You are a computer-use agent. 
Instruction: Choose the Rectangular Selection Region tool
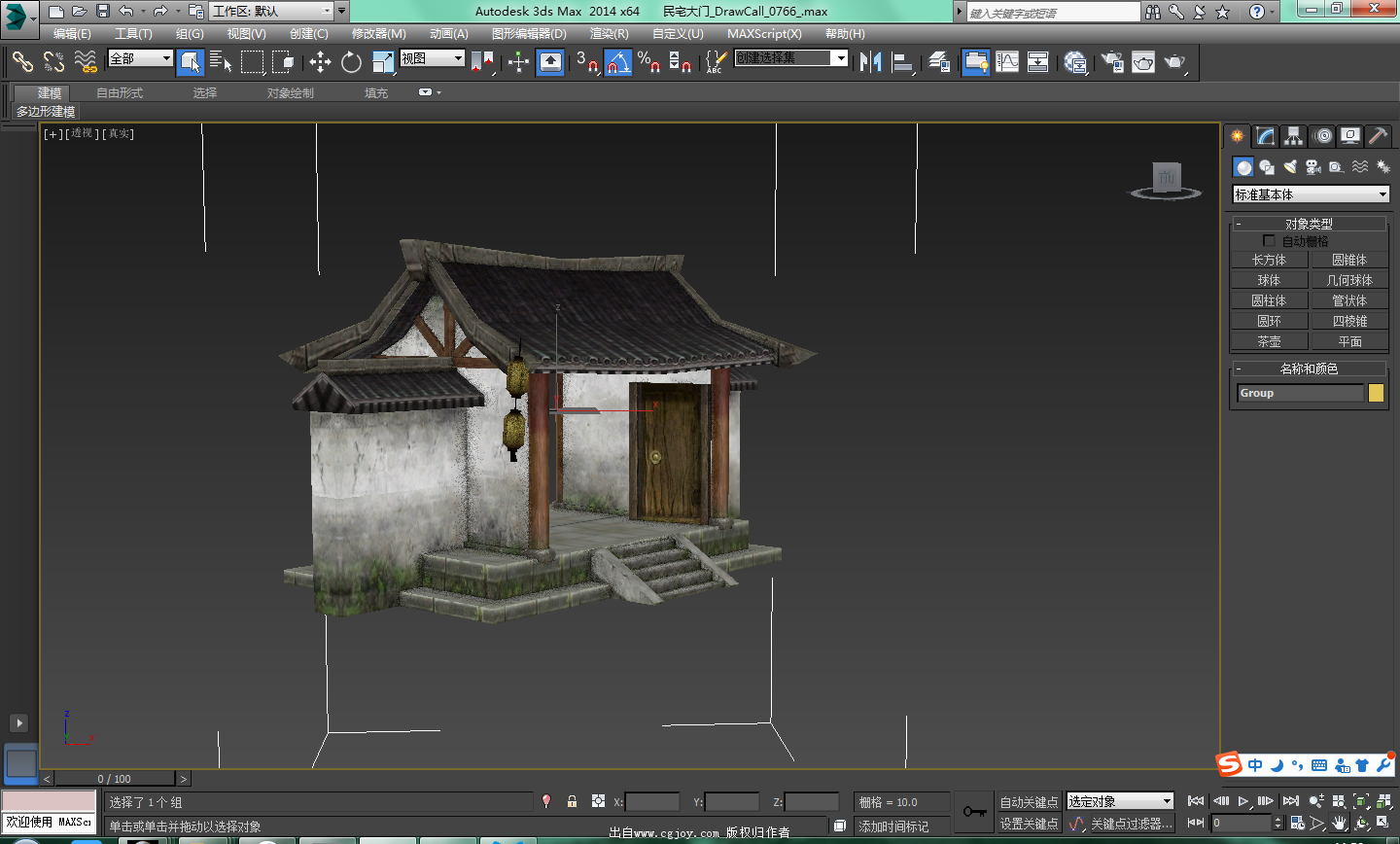coord(252,62)
